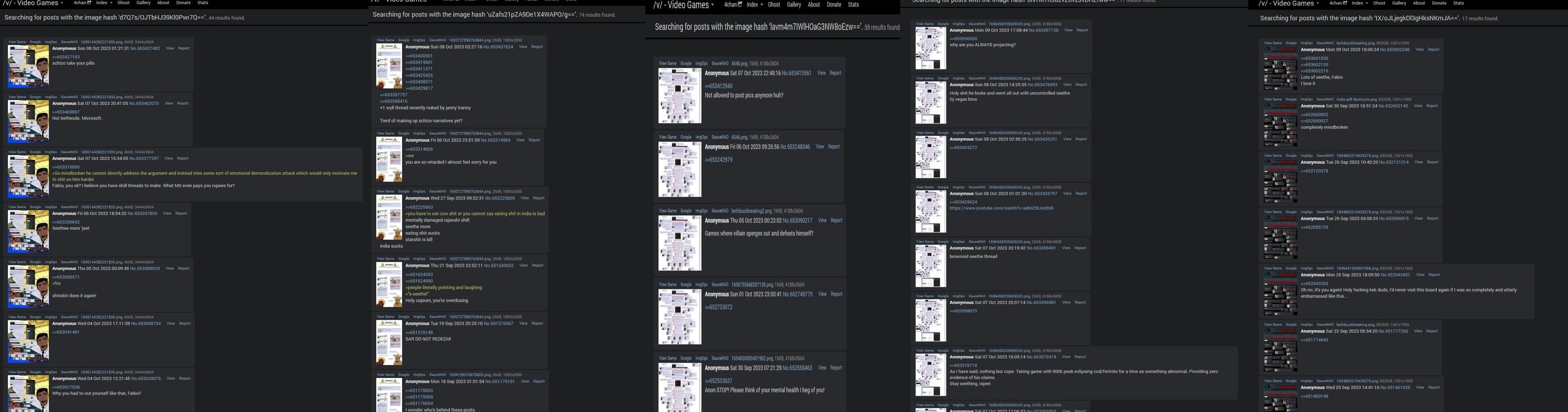Viewport: 1568px width, 412px height.
Task: Click View Same above post No.653602348
Action: pos(1272,43)
